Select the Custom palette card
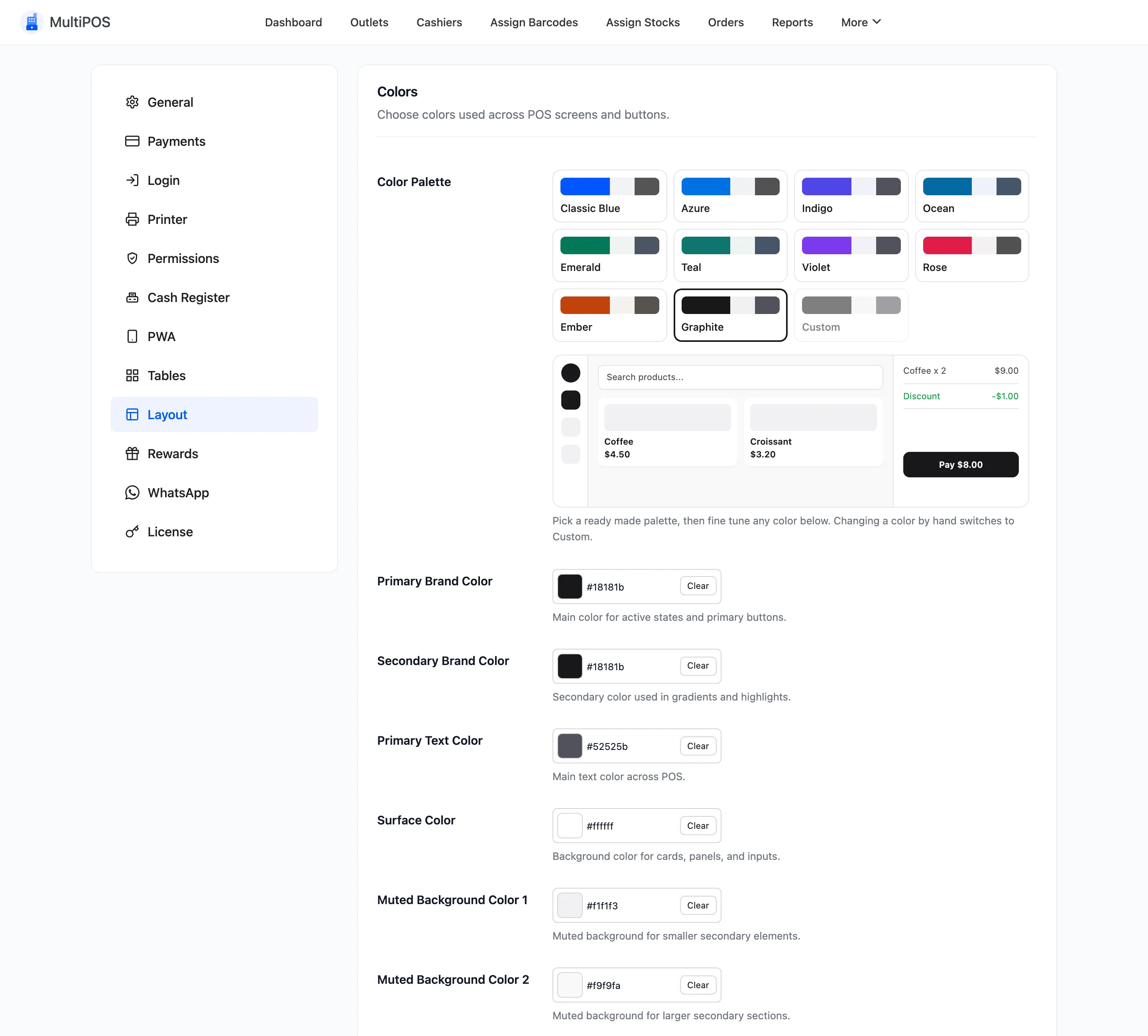This screenshot has width=1148, height=1036. (851, 315)
